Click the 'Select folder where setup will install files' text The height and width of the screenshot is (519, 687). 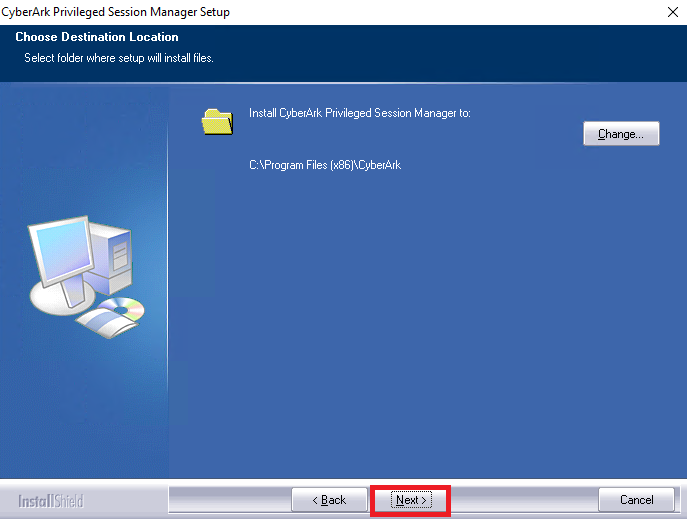tap(119, 58)
